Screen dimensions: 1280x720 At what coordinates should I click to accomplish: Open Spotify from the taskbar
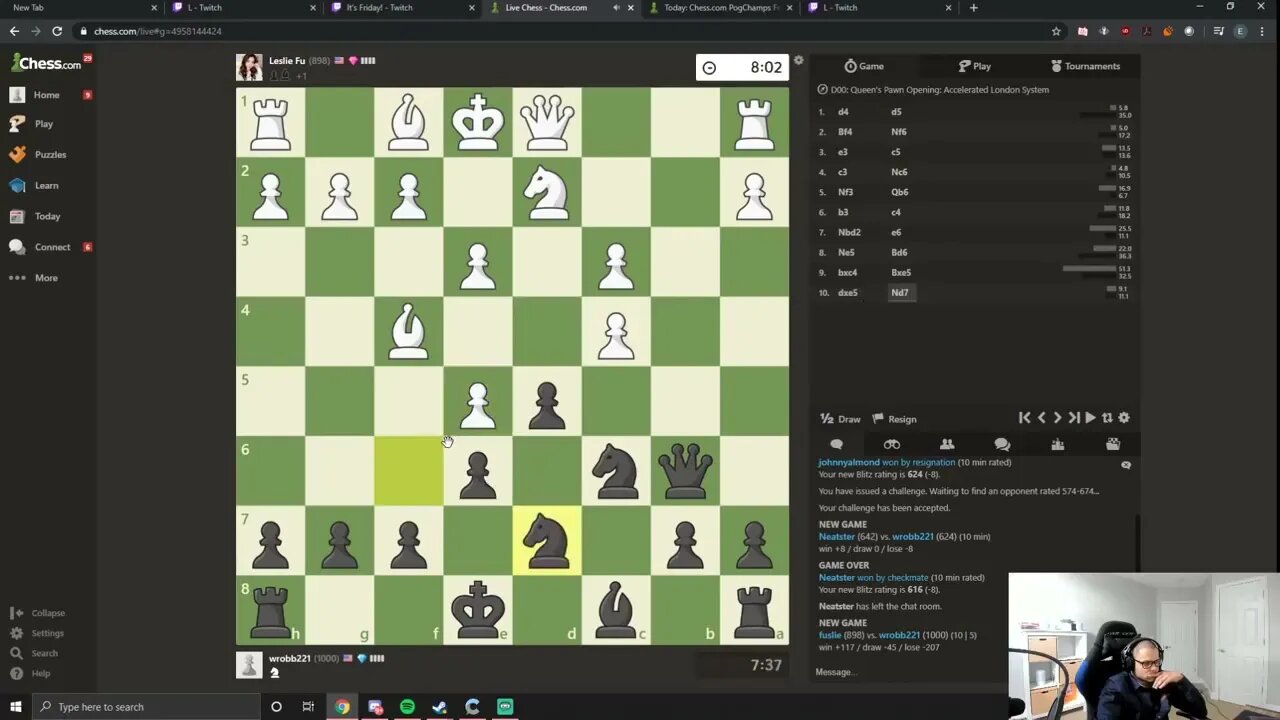[x=407, y=707]
